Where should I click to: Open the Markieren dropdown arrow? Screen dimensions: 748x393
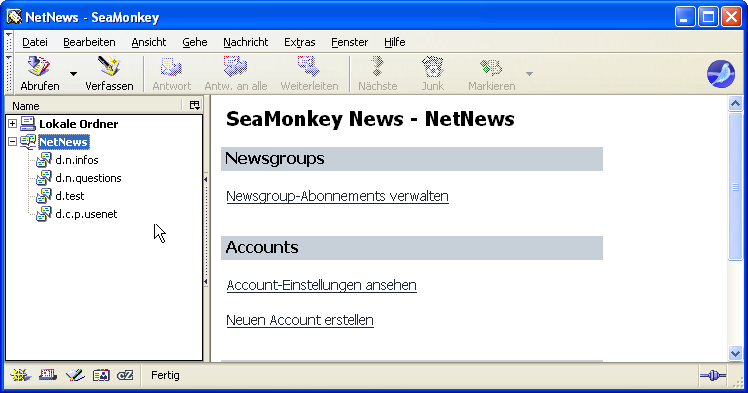tap(529, 74)
